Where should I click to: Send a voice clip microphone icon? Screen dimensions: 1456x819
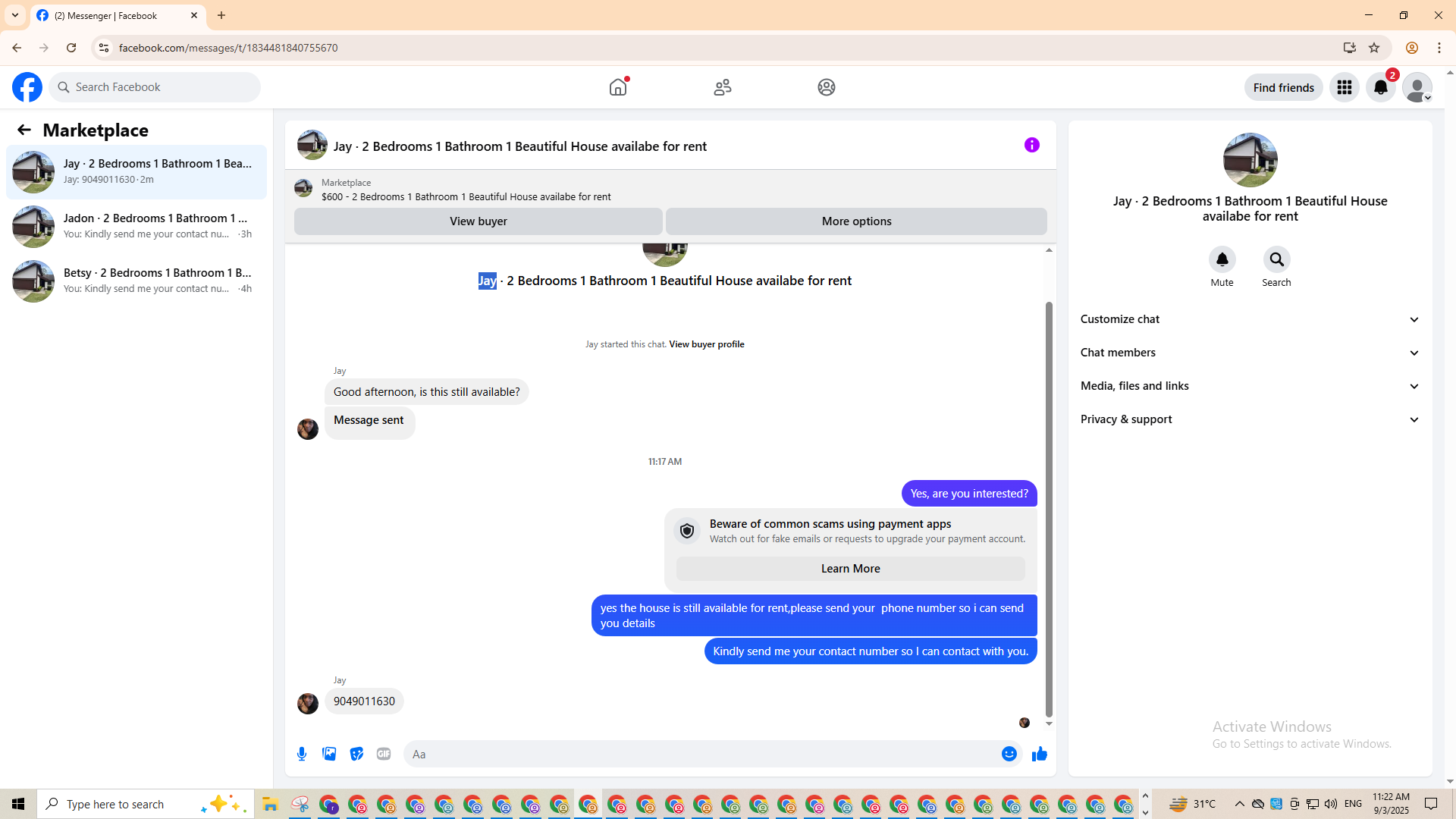pos(302,754)
